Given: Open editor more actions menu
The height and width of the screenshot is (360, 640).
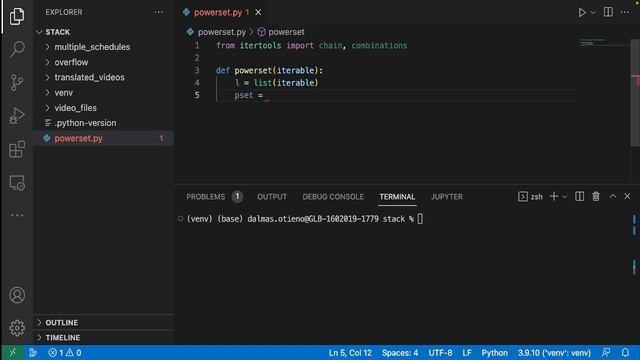Looking at the screenshot, I should pos(625,12).
